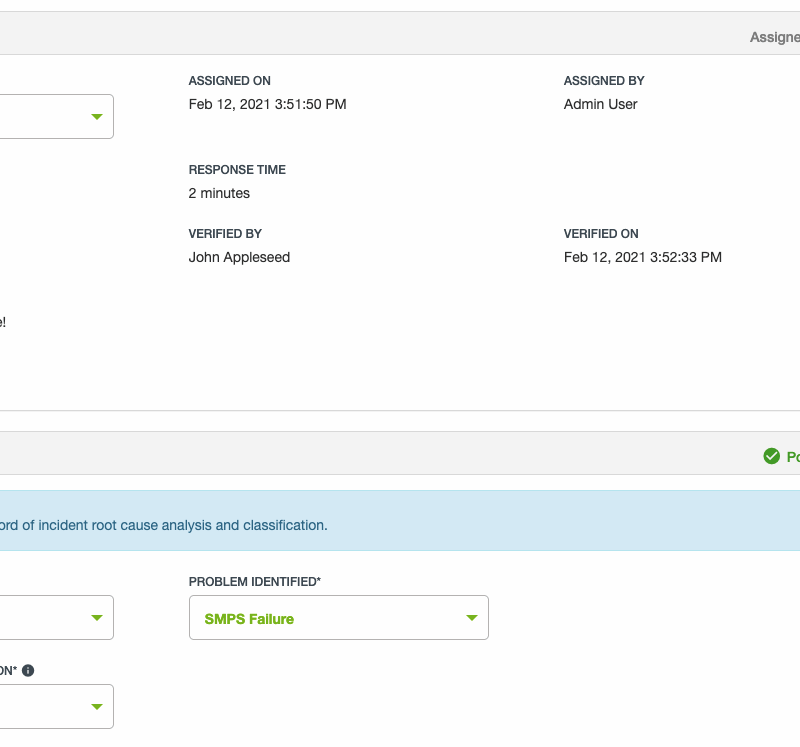Screen dimensions: 800x747
Task: Click the Assigned status text in header
Action: pyautogui.click(x=774, y=37)
